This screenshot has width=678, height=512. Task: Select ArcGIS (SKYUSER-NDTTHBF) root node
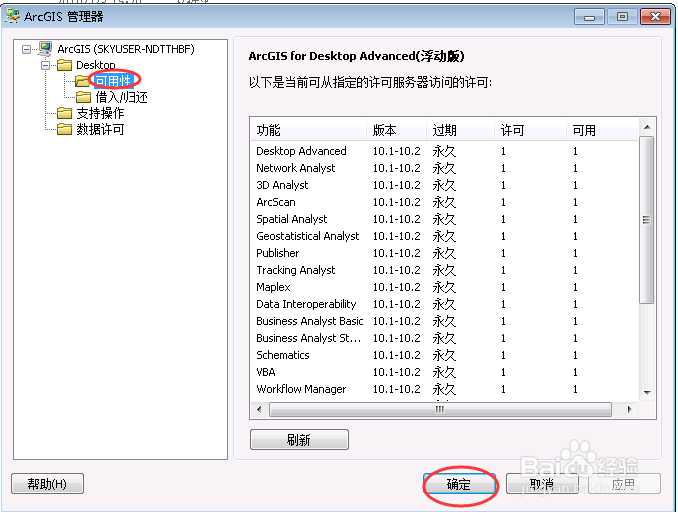coord(126,49)
